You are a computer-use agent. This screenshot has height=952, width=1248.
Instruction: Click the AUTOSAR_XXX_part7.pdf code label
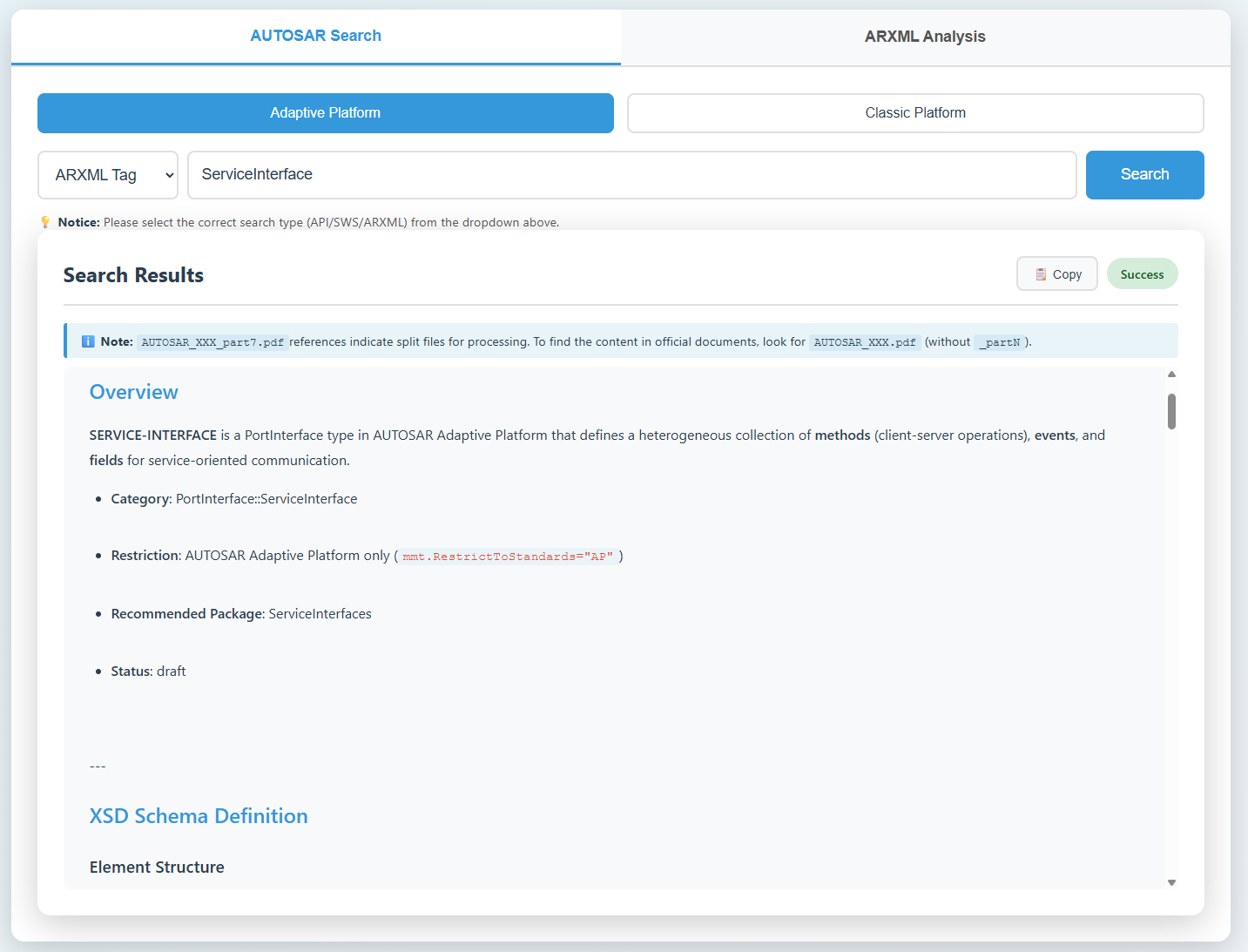click(x=212, y=342)
